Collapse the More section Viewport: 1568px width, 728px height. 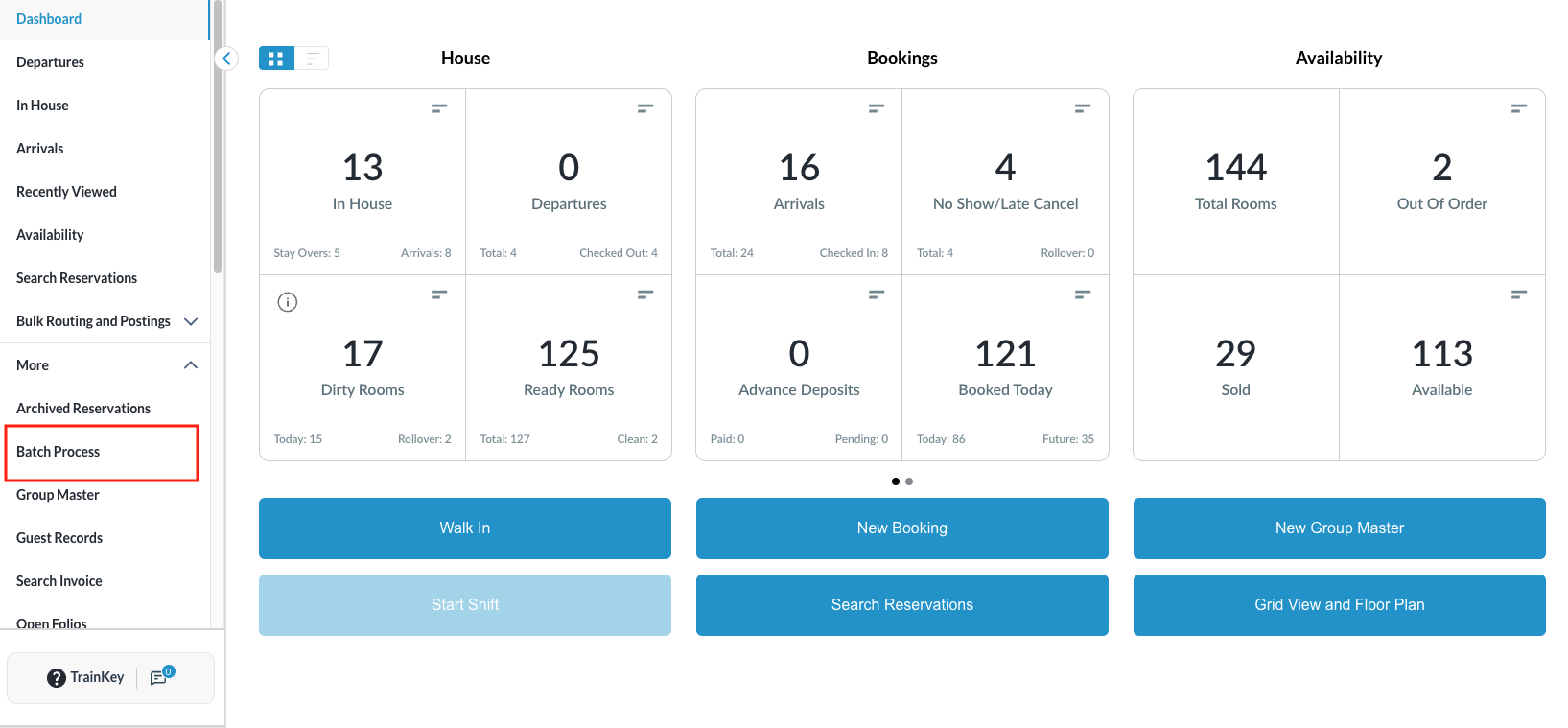pyautogui.click(x=190, y=365)
